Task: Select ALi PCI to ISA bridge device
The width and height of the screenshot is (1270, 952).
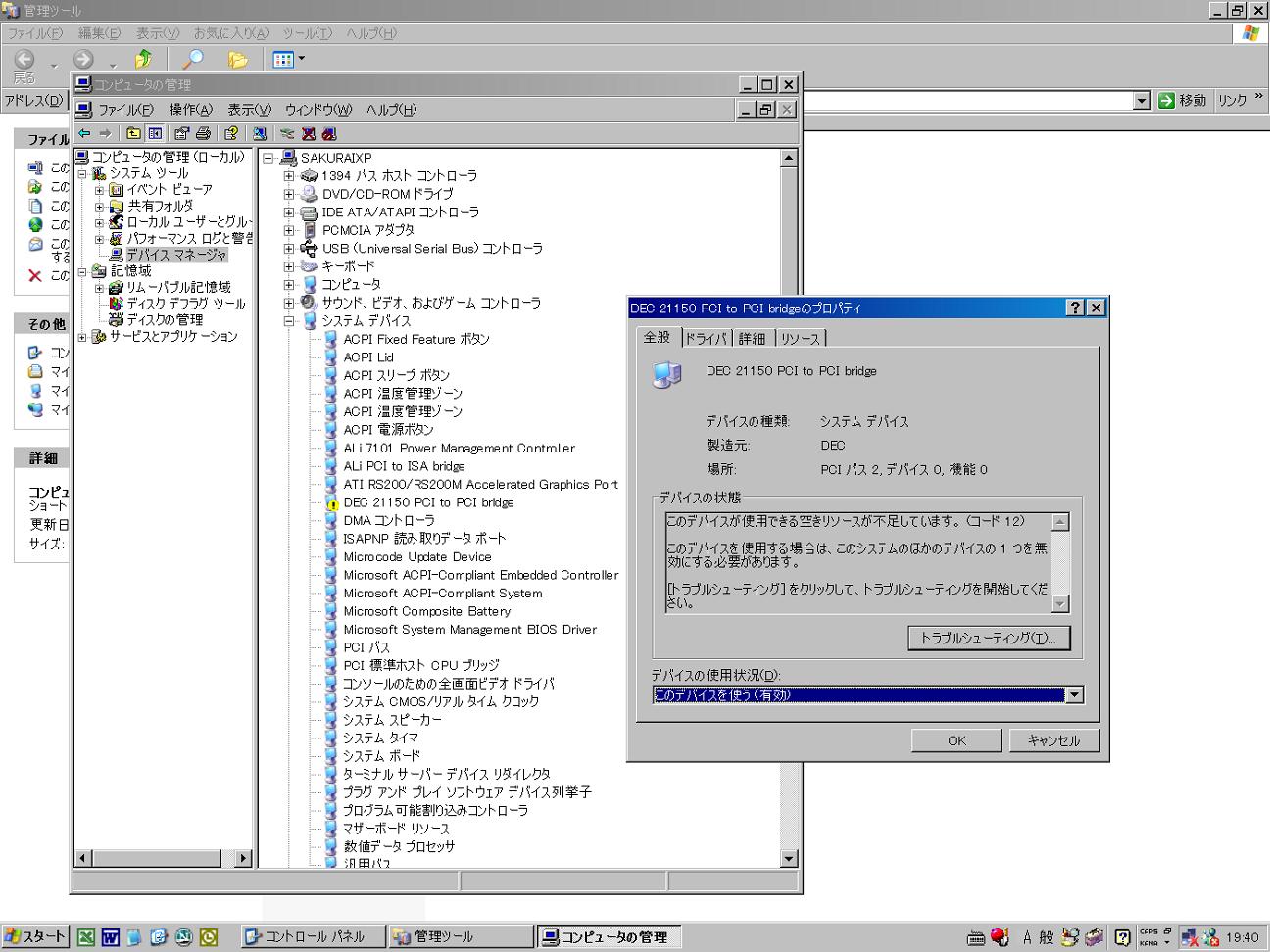Action: click(404, 466)
